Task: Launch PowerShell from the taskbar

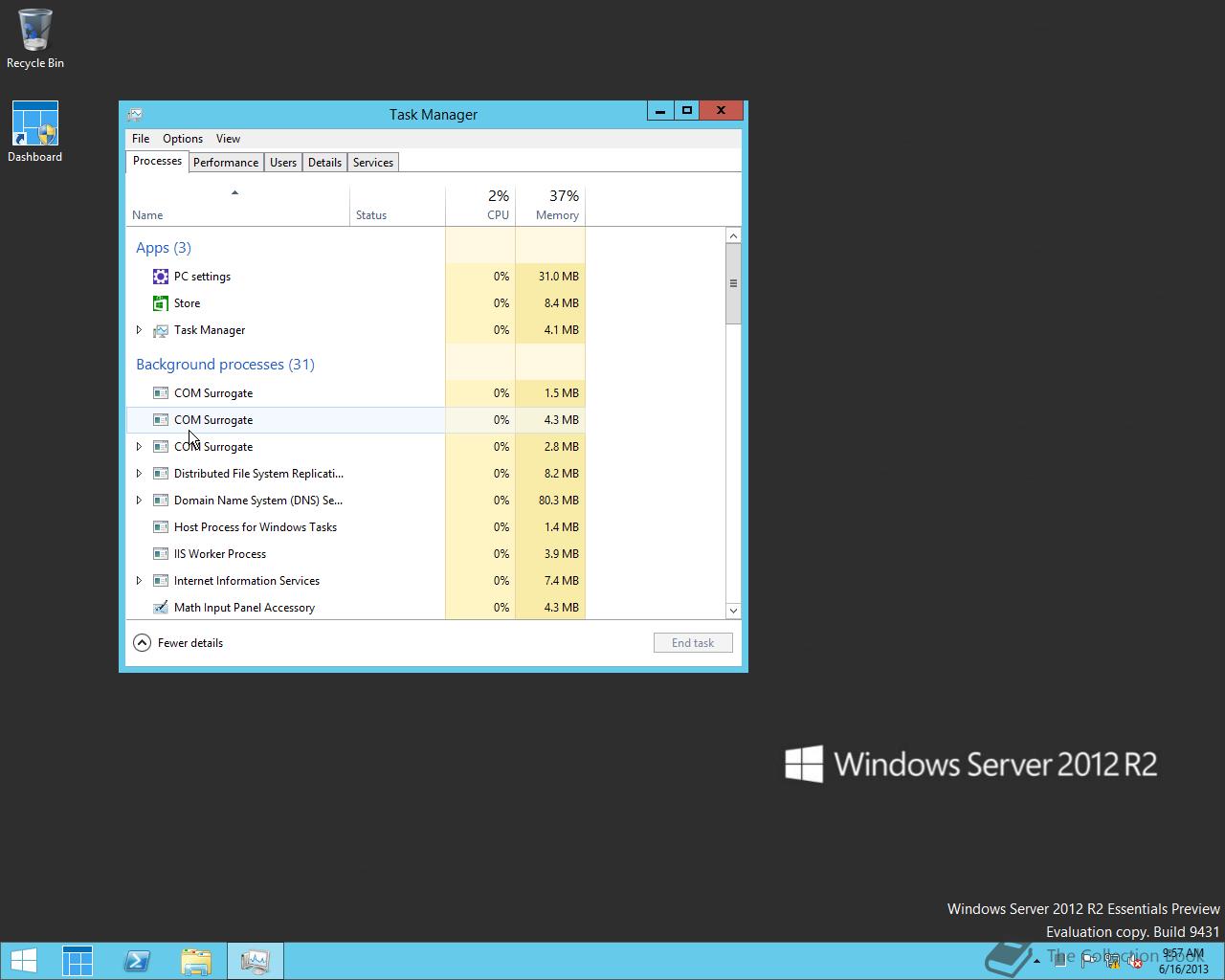Action: click(x=137, y=961)
